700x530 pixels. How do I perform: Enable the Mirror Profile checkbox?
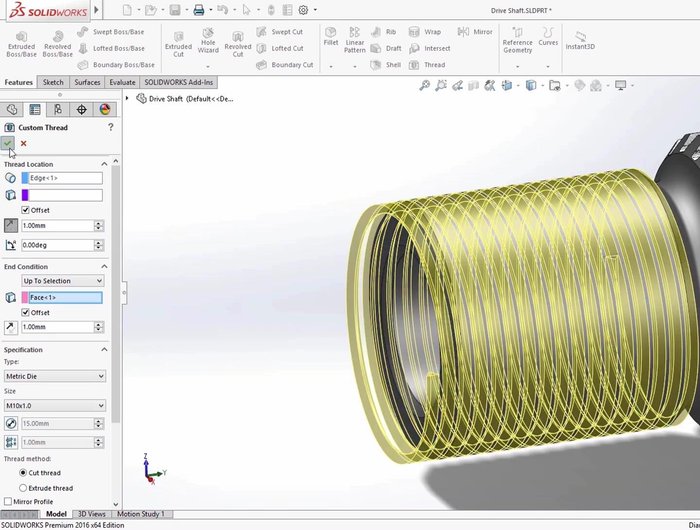click(x=9, y=502)
